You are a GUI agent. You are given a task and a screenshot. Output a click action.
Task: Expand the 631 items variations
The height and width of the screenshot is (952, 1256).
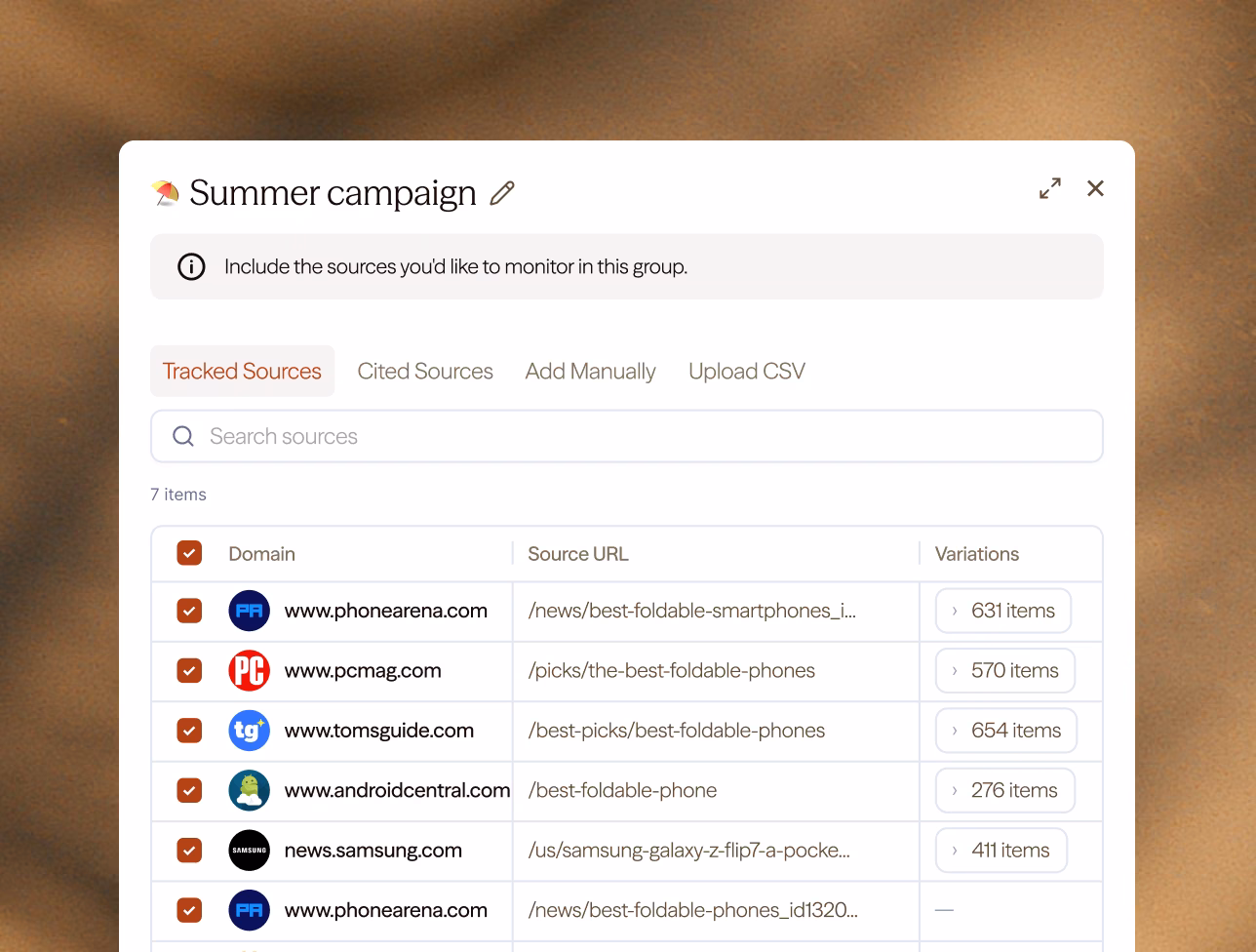[x=1002, y=611]
